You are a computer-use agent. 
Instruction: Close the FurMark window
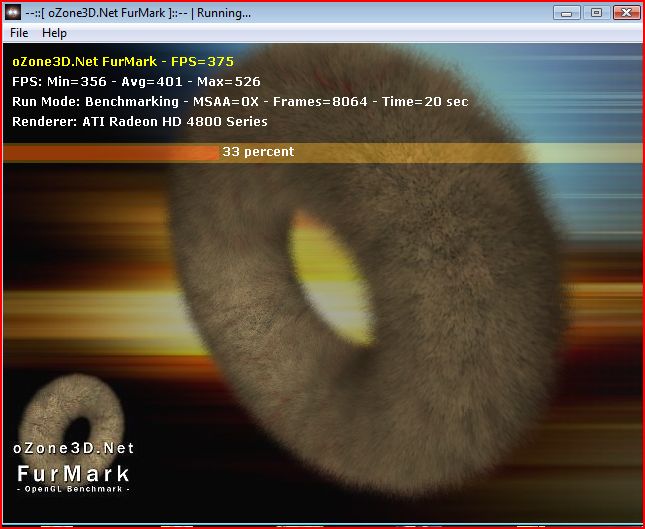626,13
